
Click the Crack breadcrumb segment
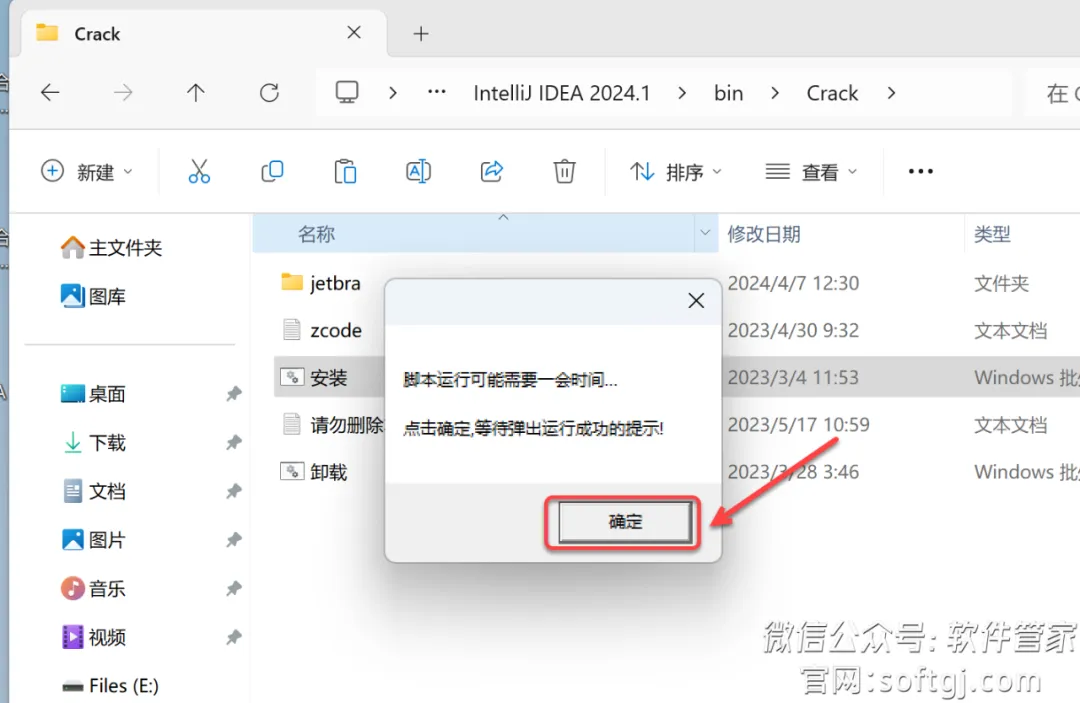coord(832,93)
